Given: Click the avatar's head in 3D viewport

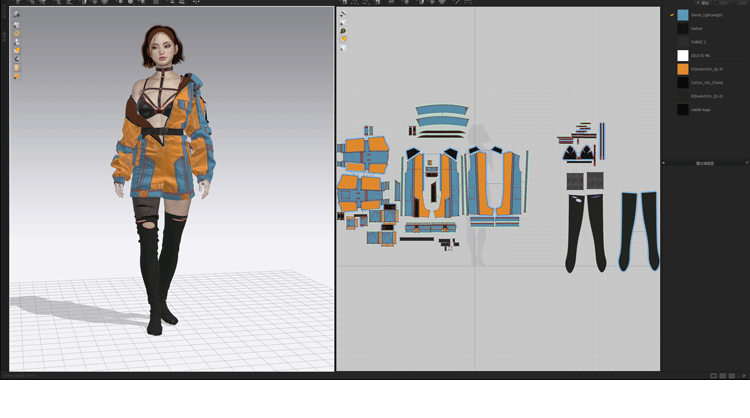Looking at the screenshot, I should pyautogui.click(x=160, y=43).
